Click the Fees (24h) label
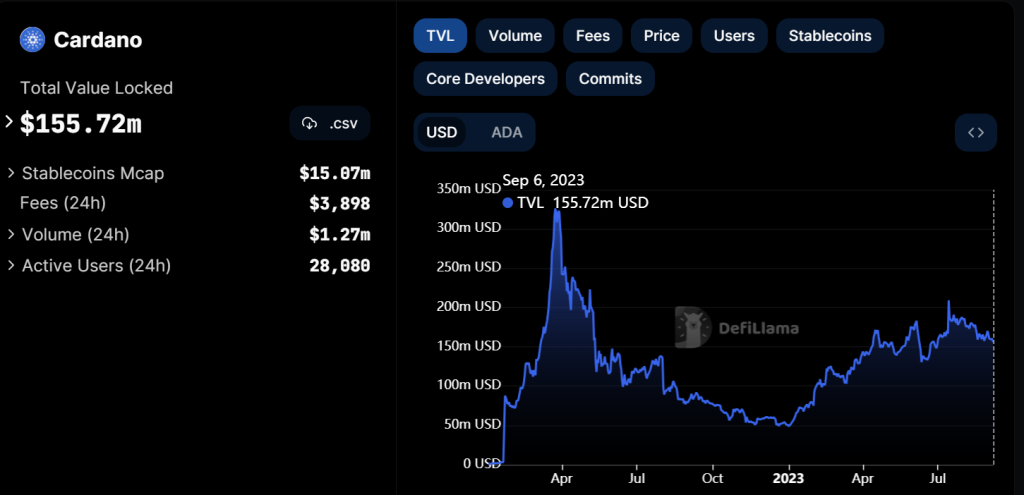The width and height of the screenshot is (1024, 495). (63, 203)
